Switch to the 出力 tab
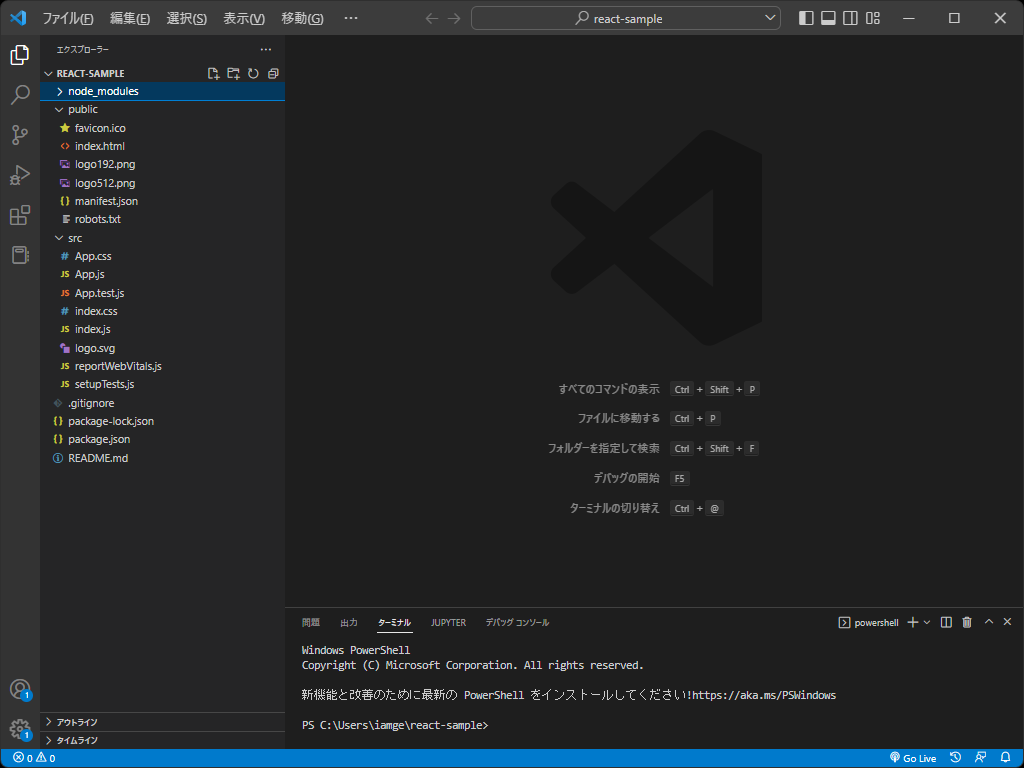1024x768 pixels. (349, 622)
